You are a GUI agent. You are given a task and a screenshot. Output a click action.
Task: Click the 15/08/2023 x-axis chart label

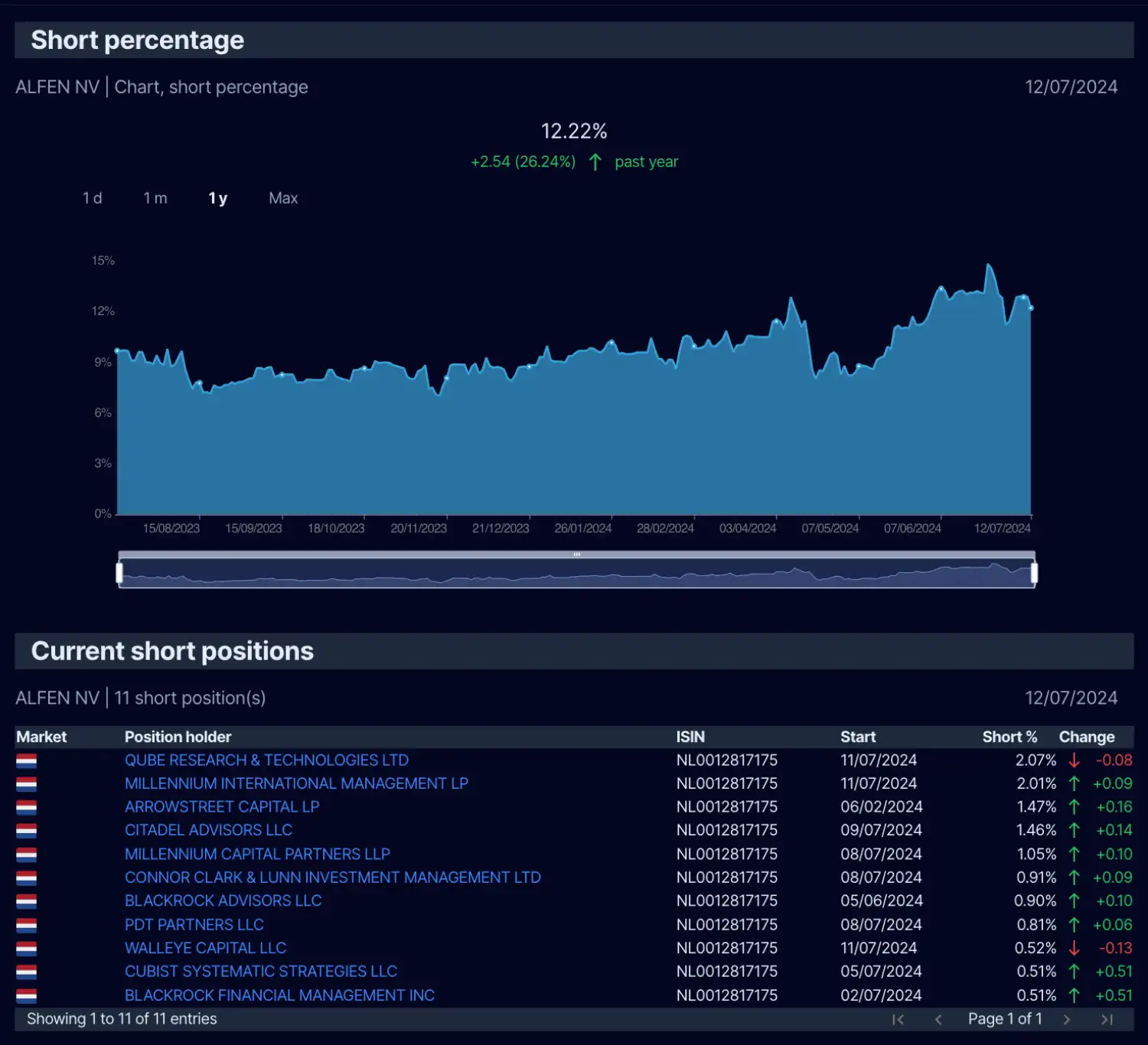[171, 529]
